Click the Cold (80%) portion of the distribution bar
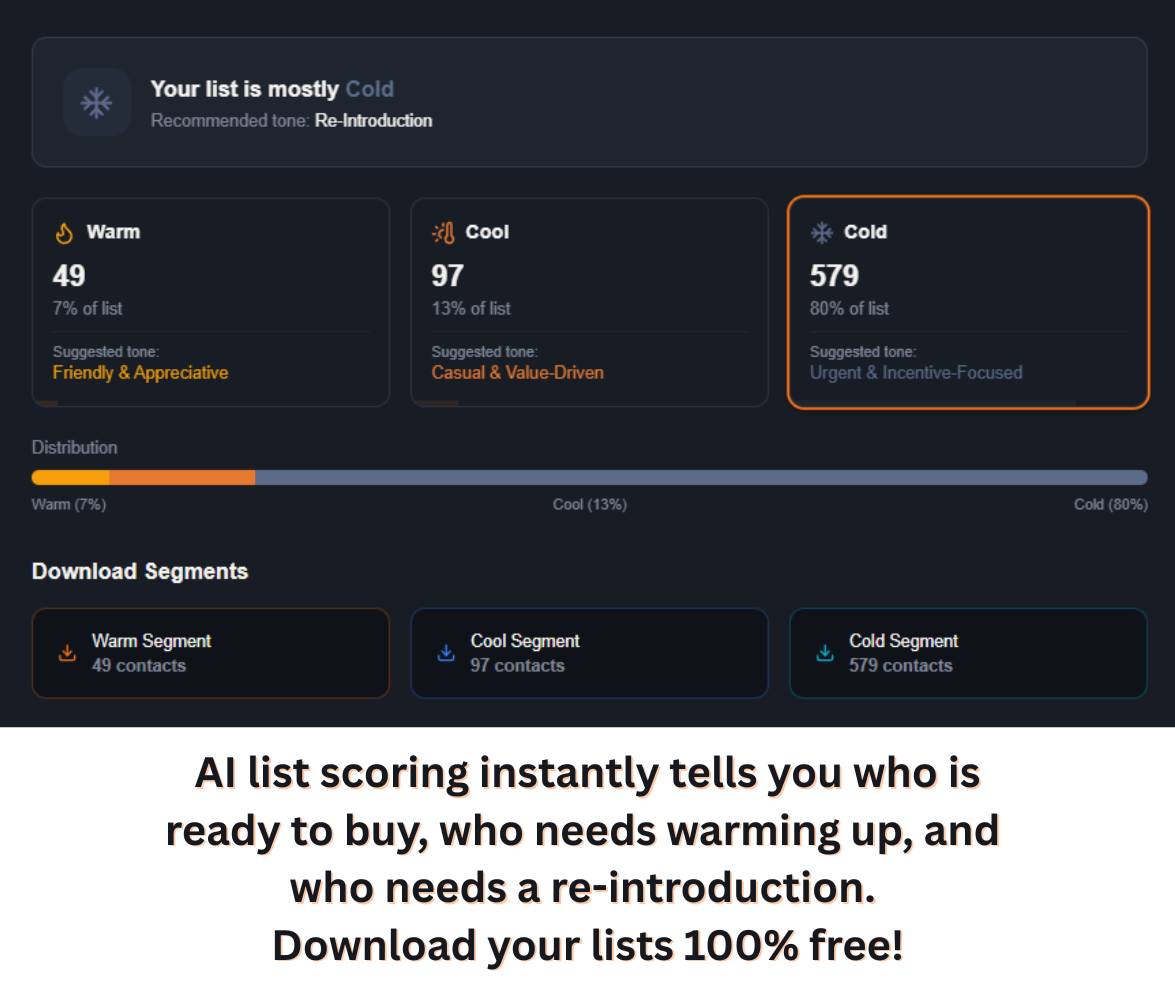Viewport: 1175px width, 985px height. [700, 477]
